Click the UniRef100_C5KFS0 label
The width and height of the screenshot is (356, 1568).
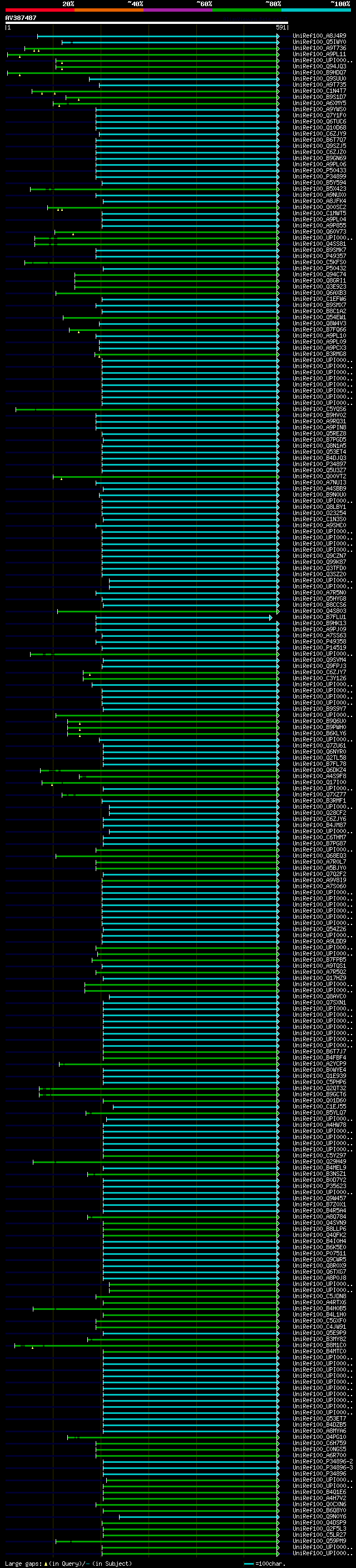coord(319,263)
